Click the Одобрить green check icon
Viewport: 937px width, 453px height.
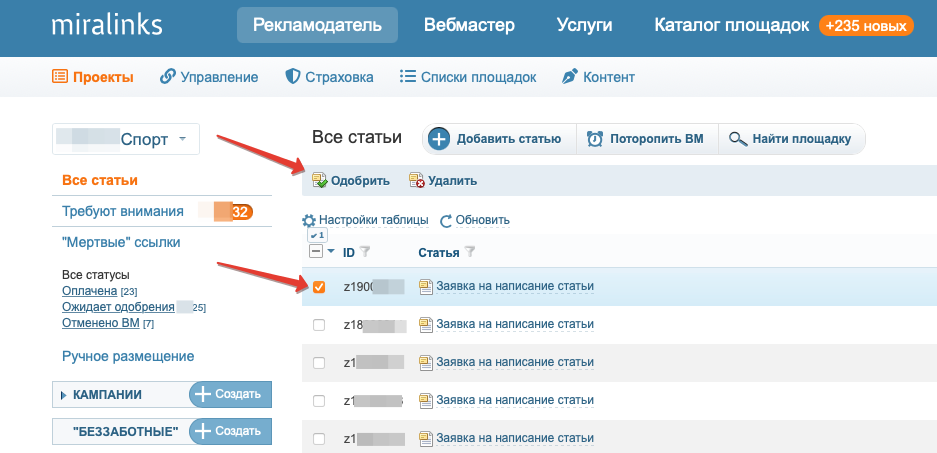coord(320,180)
